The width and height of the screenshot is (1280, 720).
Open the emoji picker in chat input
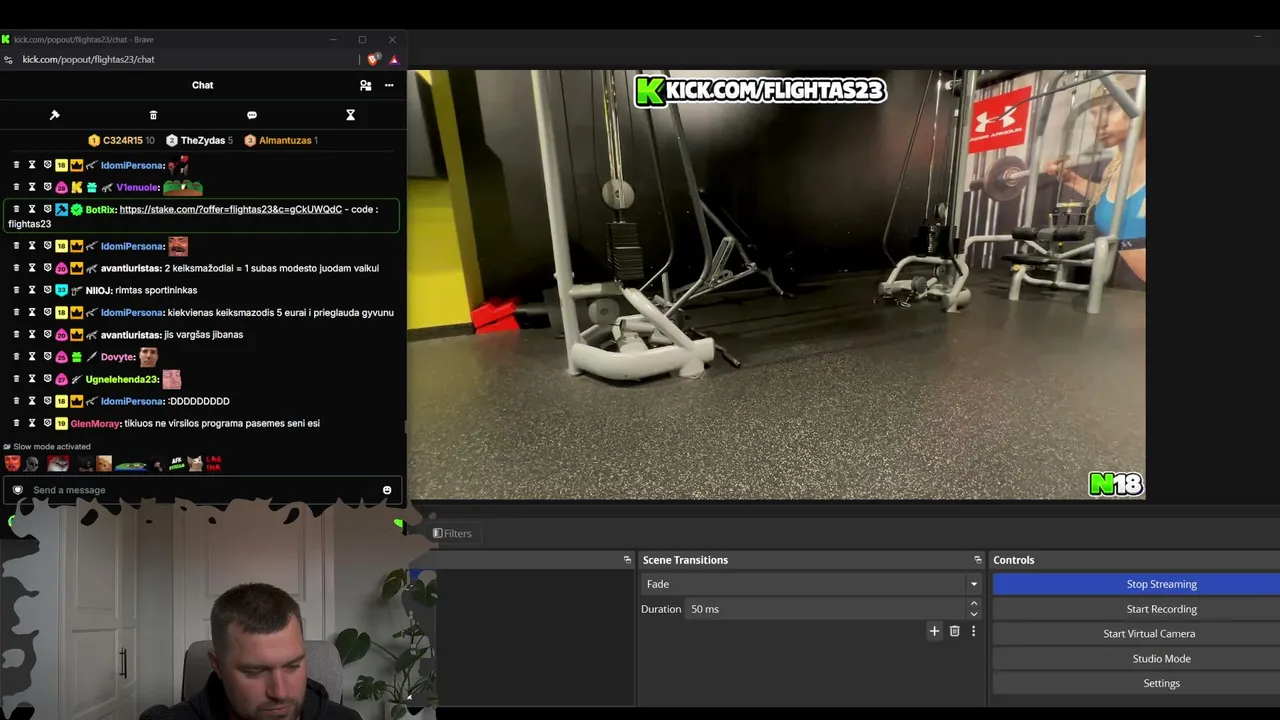(387, 490)
